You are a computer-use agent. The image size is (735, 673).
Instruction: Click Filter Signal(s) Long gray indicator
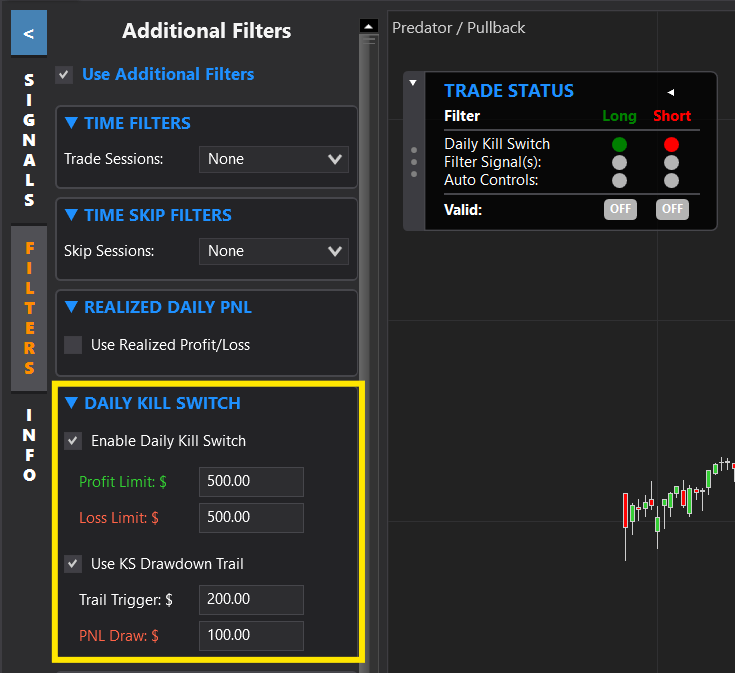coord(619,163)
